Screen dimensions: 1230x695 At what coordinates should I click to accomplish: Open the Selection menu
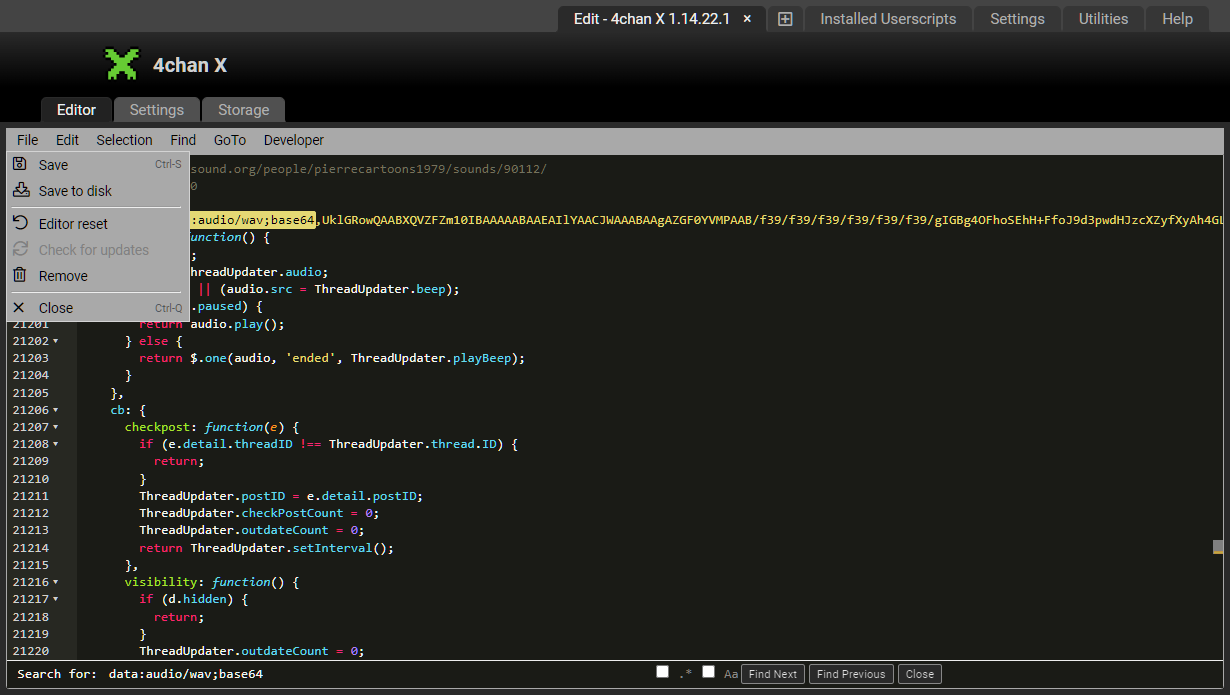click(124, 140)
